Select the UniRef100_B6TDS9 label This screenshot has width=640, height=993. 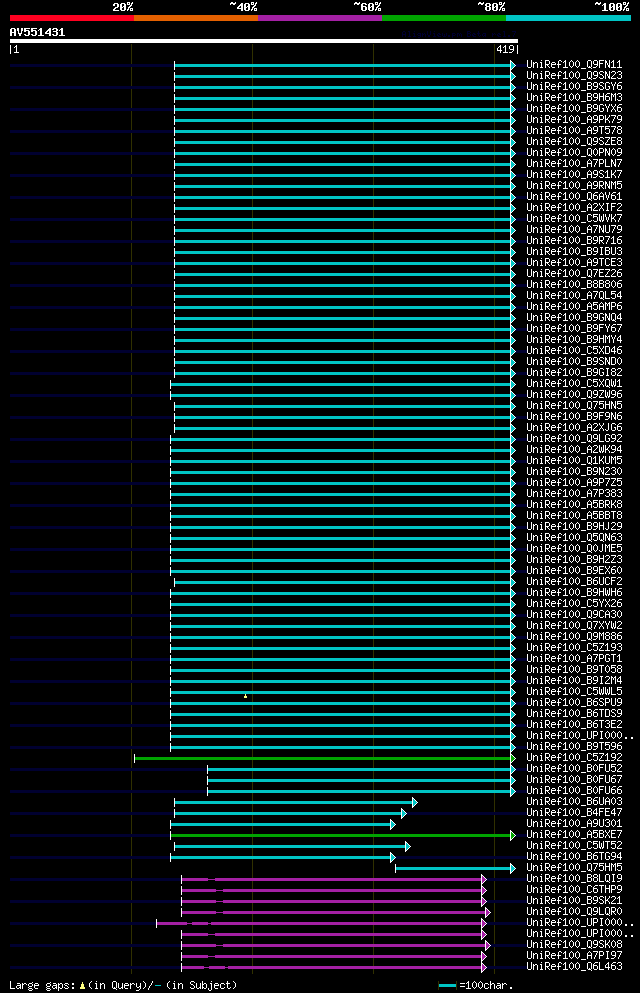pos(574,714)
